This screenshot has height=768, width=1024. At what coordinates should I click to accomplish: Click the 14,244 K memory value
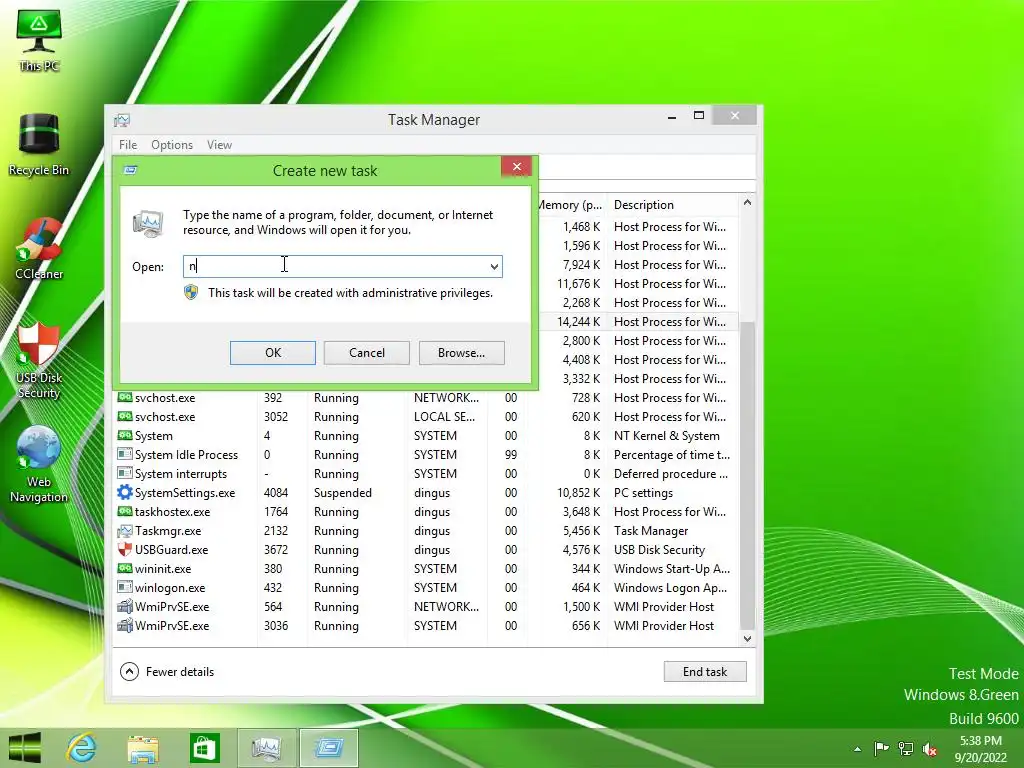579,321
